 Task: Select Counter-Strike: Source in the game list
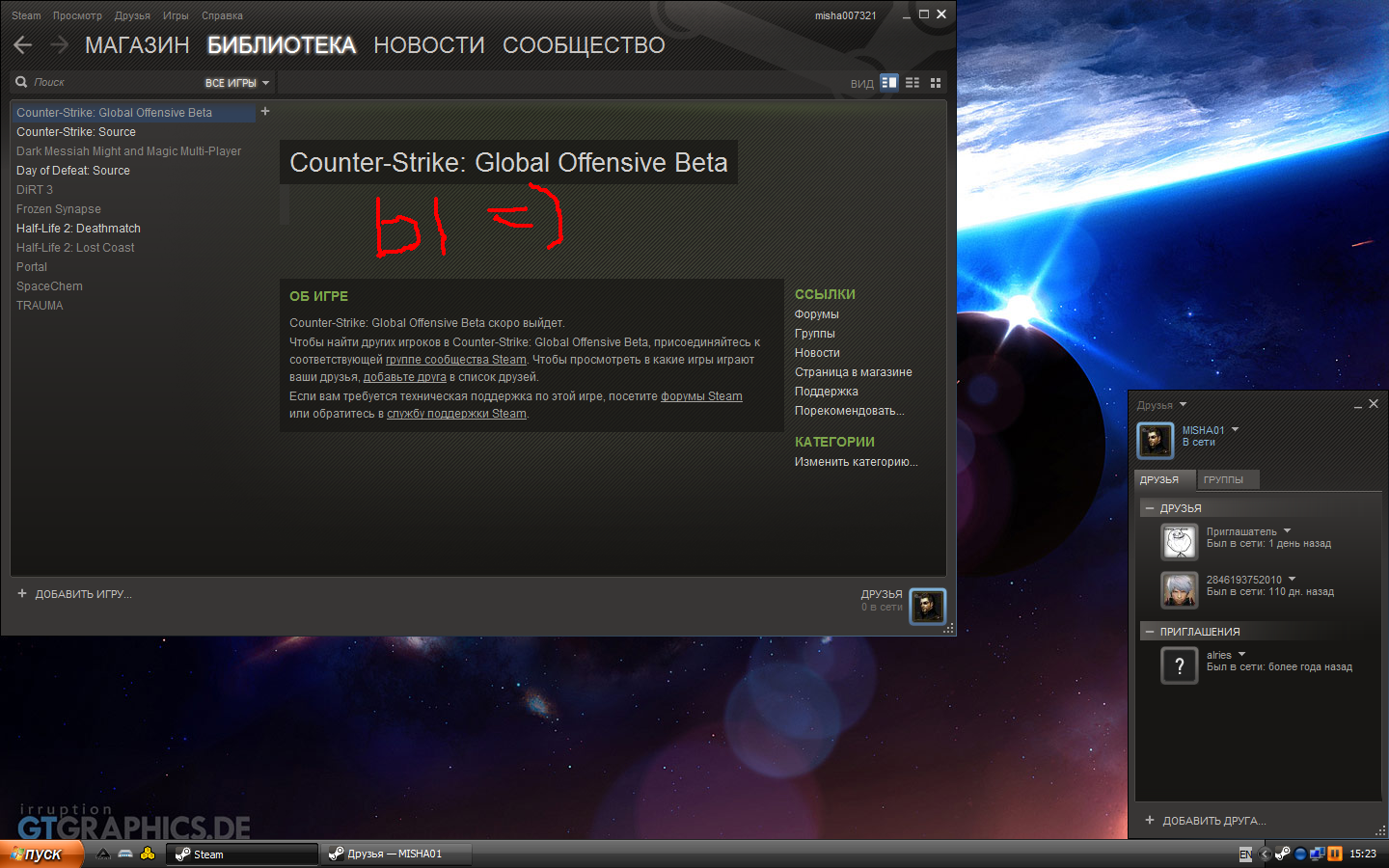76,132
